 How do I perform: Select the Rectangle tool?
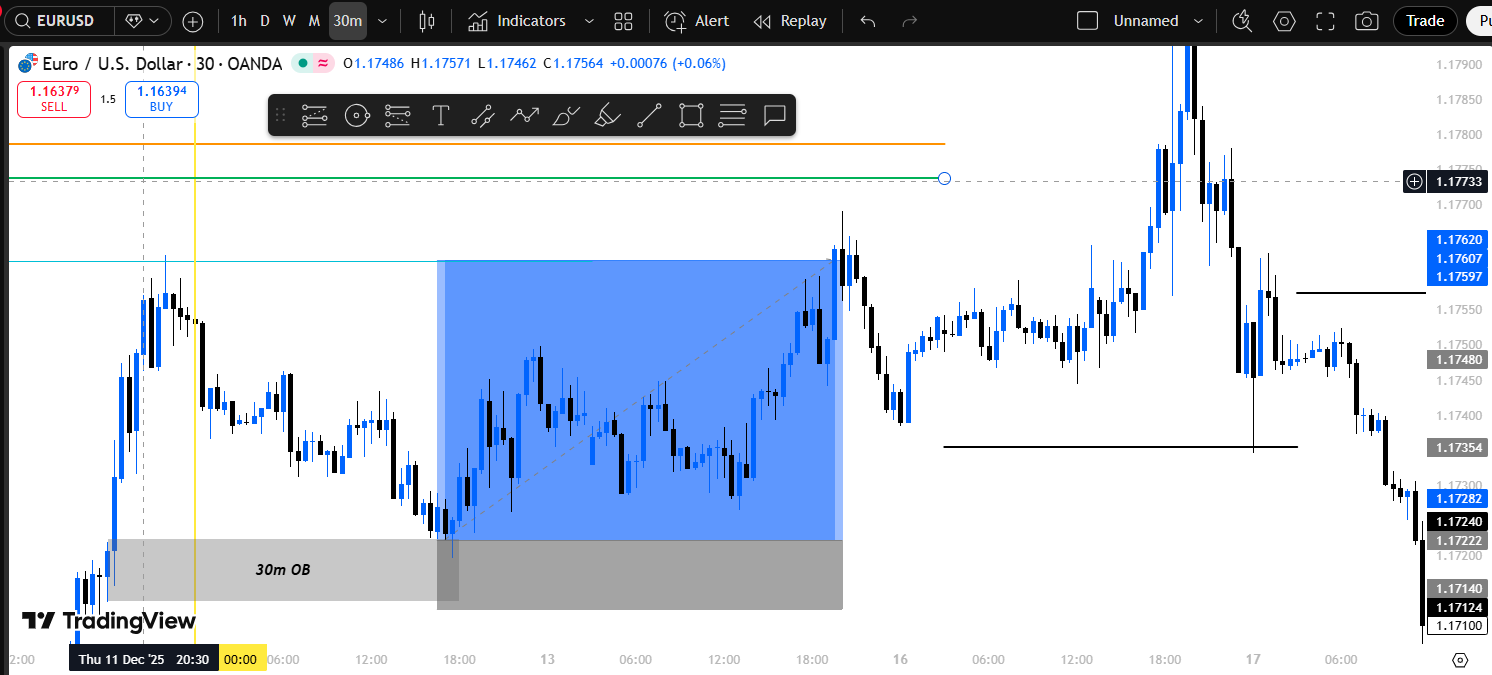pyautogui.click(x=691, y=115)
